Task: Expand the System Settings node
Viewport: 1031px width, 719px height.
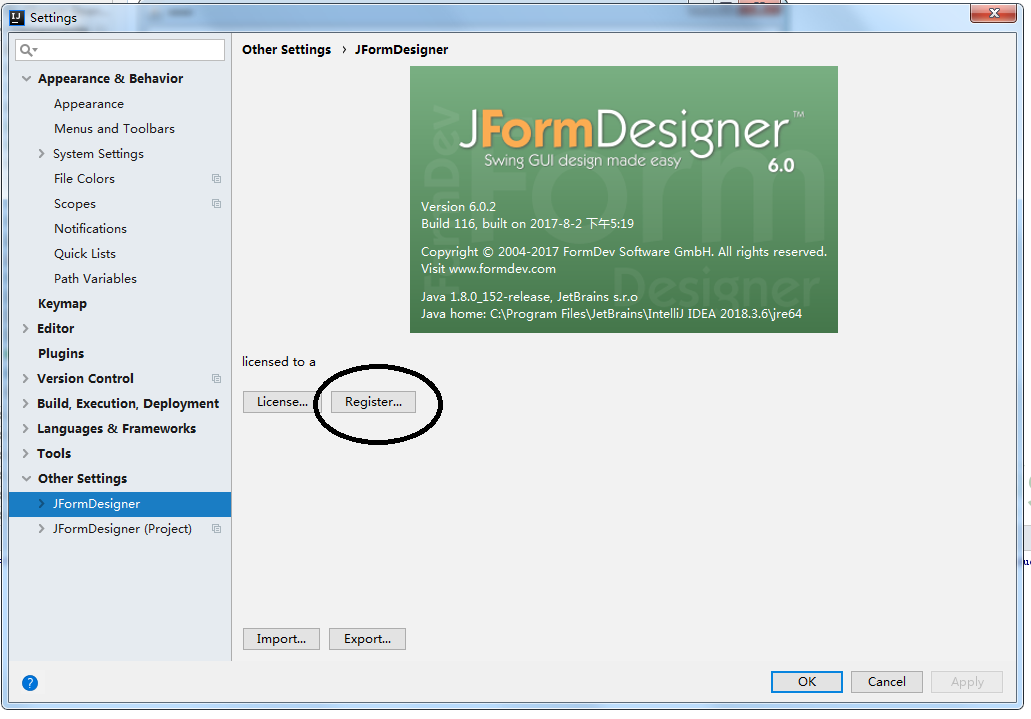Action: pyautogui.click(x=41, y=153)
